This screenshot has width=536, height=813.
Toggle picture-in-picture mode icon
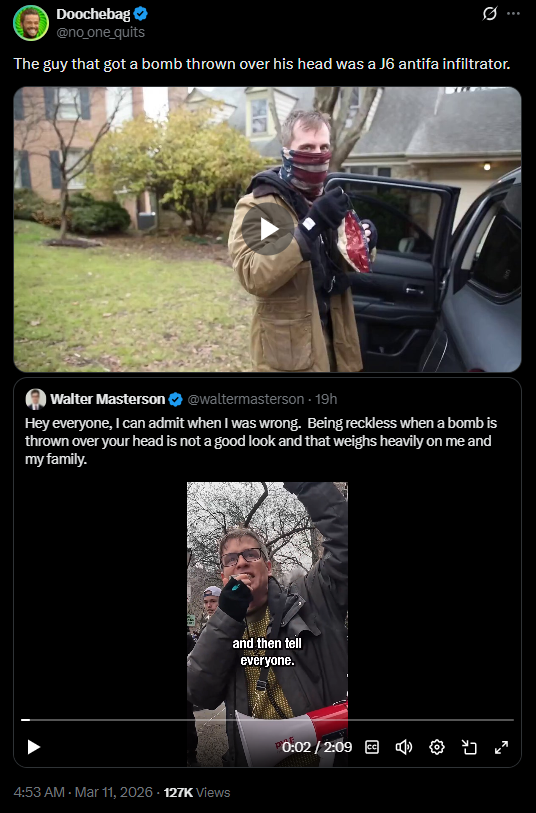[x=469, y=747]
